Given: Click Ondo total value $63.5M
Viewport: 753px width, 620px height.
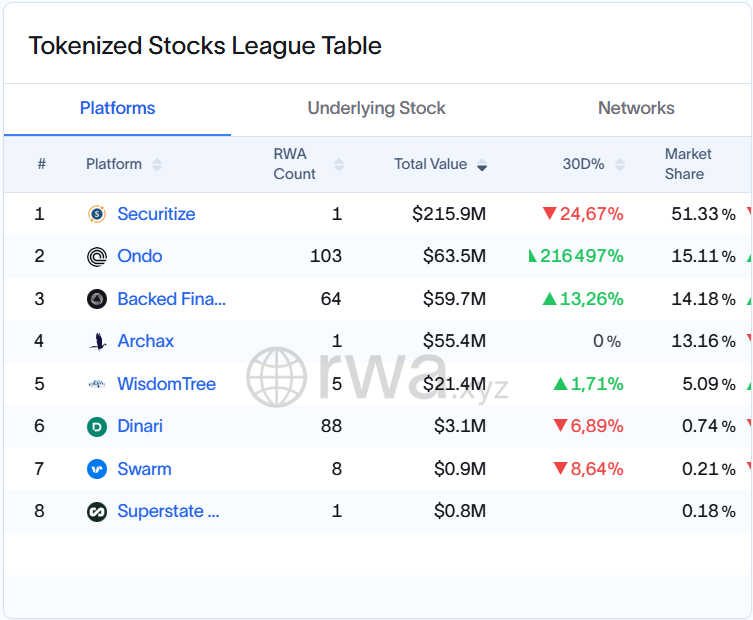Looking at the screenshot, I should pos(454,256).
